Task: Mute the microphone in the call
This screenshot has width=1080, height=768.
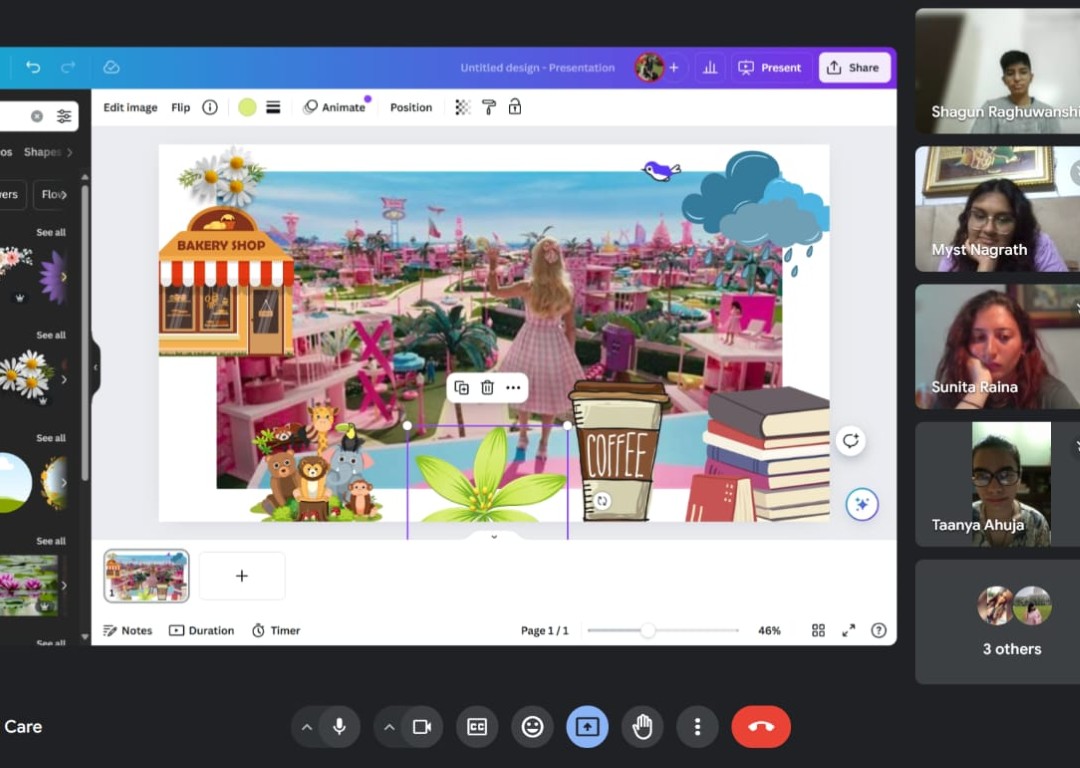Action: [340, 727]
